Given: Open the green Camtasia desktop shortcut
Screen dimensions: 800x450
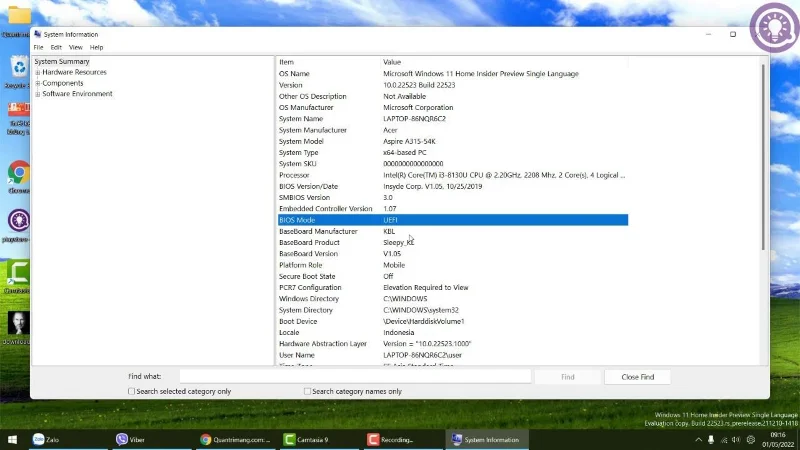Looking at the screenshot, I should tap(18, 273).
